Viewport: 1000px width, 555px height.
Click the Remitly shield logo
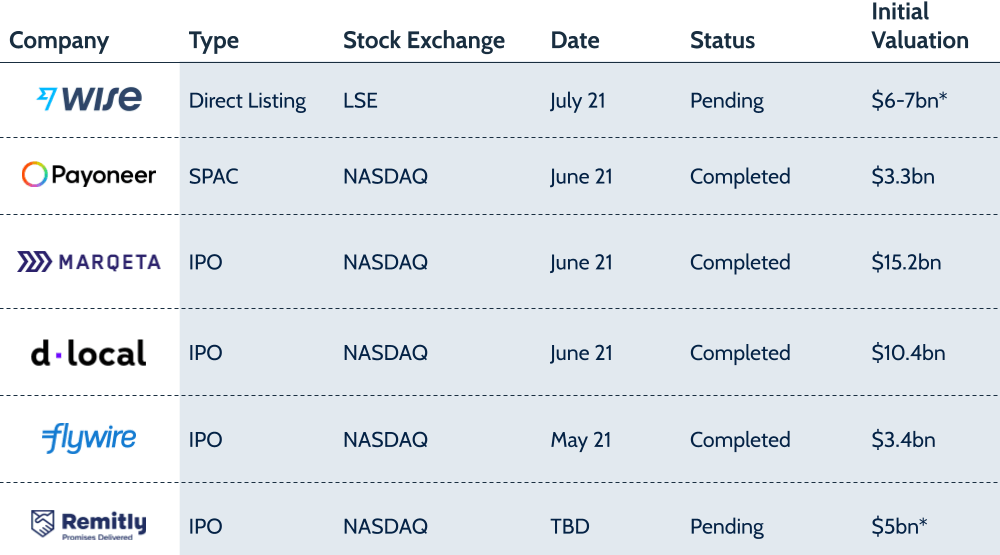(42, 524)
